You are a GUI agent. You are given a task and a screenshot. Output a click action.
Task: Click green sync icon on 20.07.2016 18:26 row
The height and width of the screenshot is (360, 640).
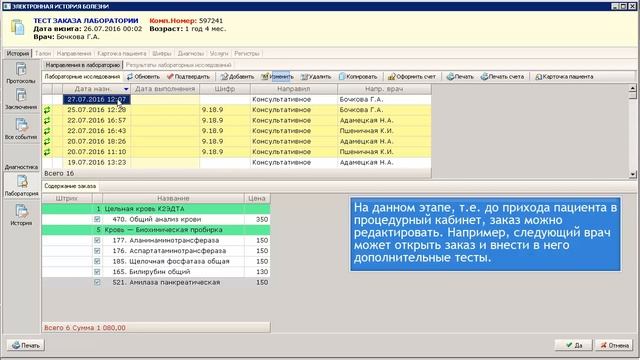pyautogui.click(x=47, y=141)
